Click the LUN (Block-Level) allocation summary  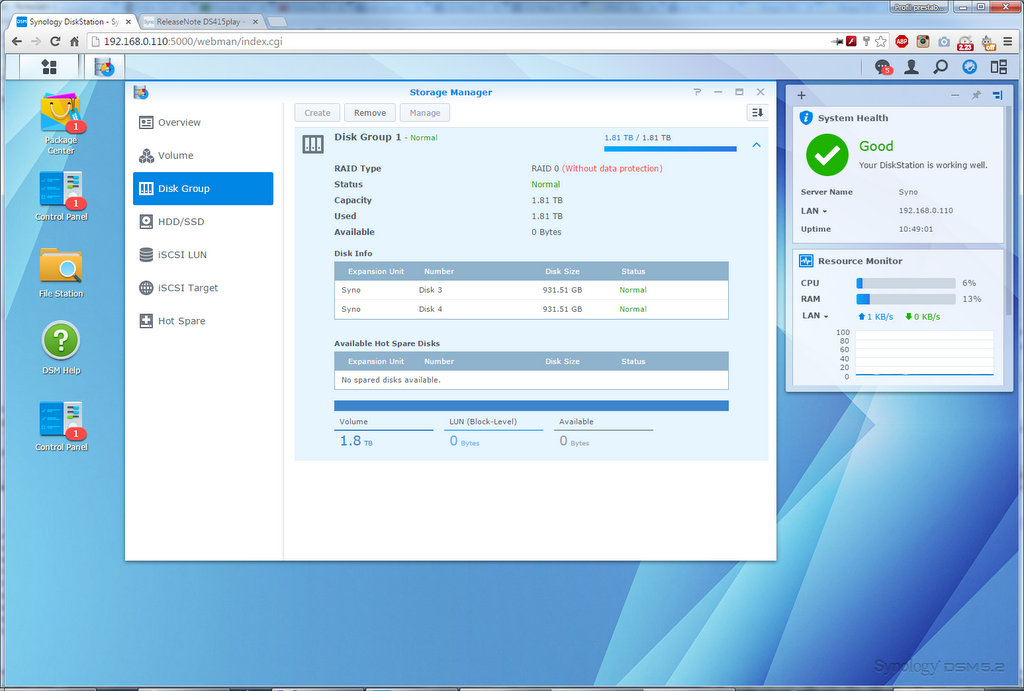click(493, 433)
